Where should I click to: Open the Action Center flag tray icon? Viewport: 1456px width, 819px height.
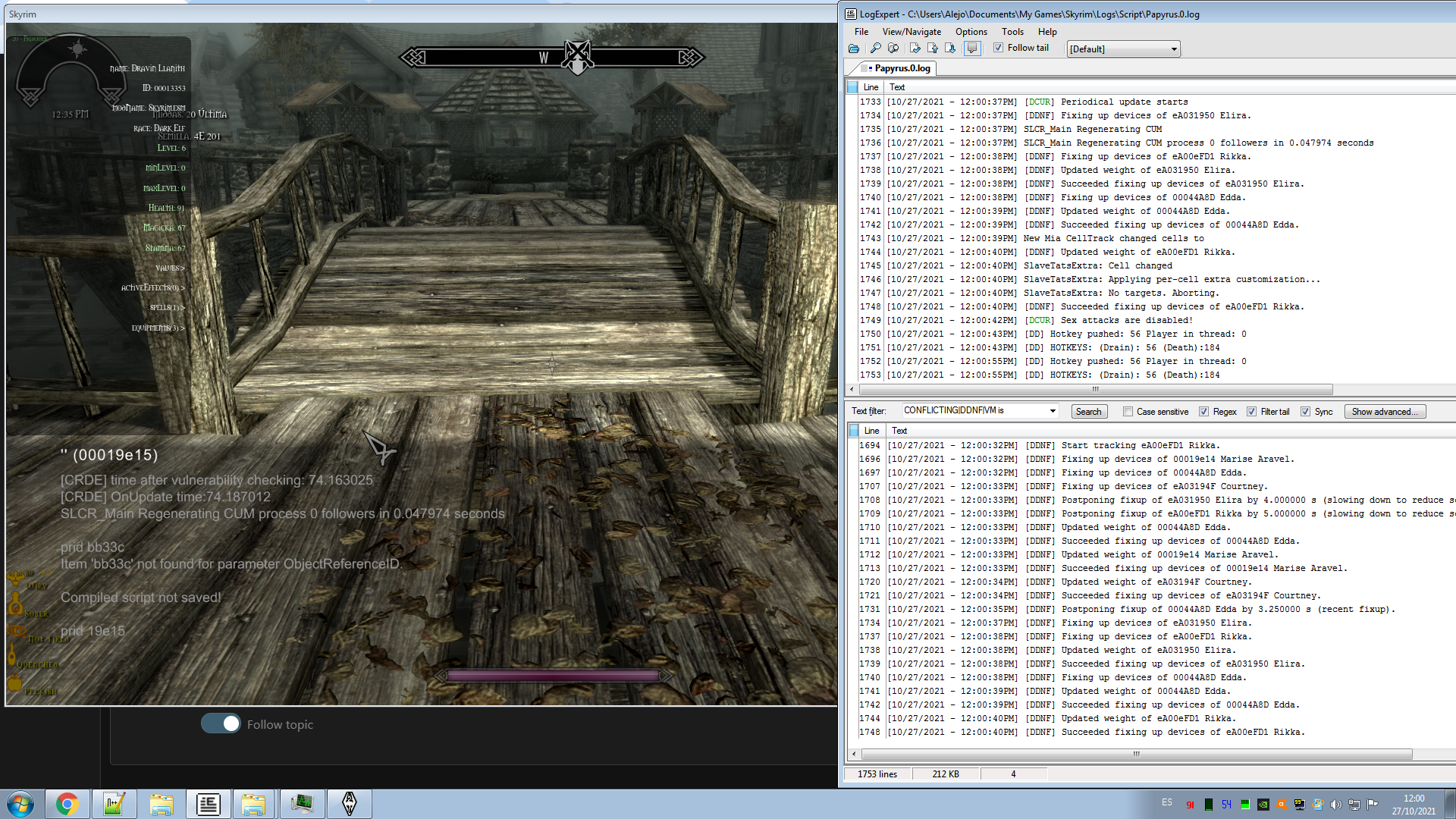(1372, 805)
